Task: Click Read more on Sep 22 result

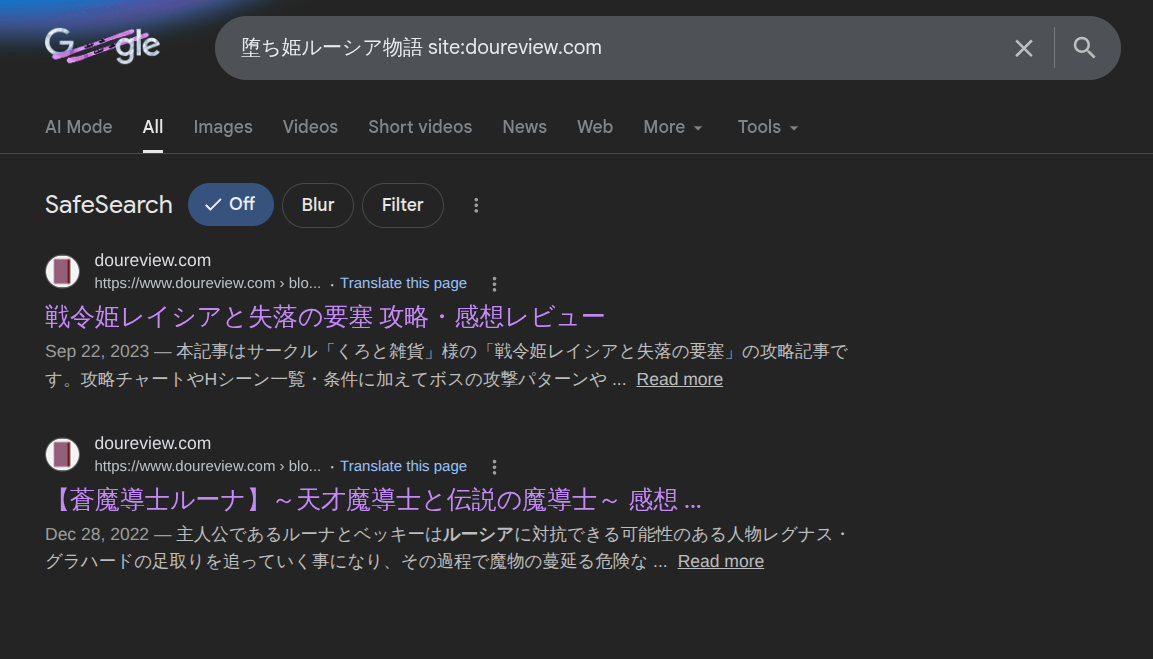Action: [x=679, y=380]
